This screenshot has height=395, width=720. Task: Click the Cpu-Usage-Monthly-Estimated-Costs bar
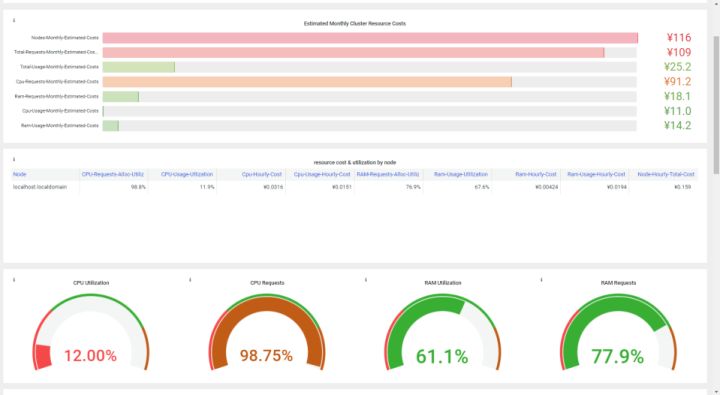point(103,111)
